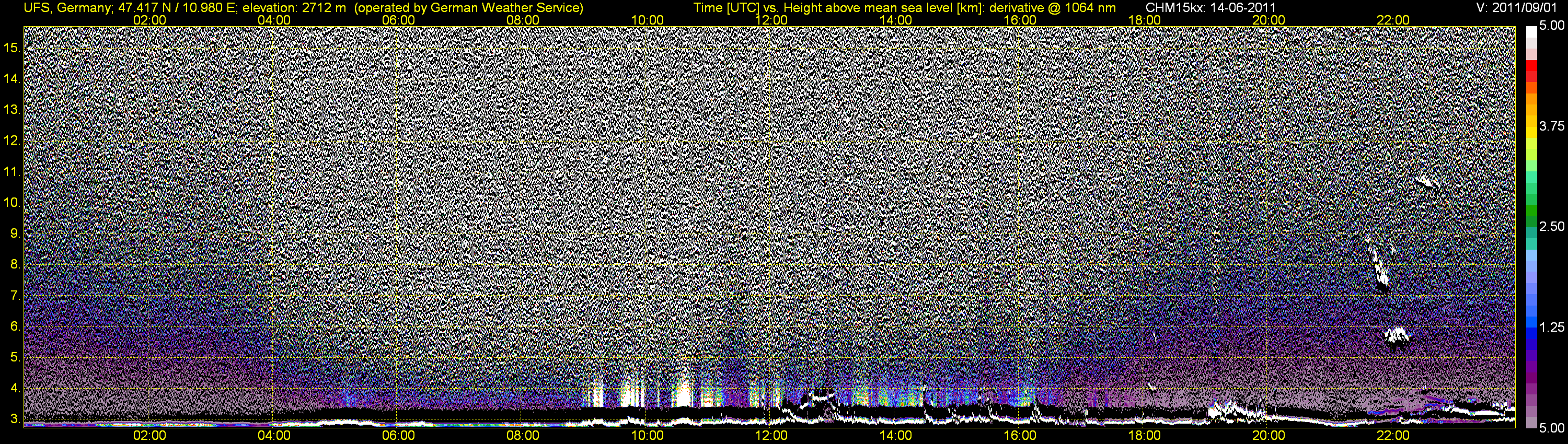Select the "14." height axis label

coord(11,78)
